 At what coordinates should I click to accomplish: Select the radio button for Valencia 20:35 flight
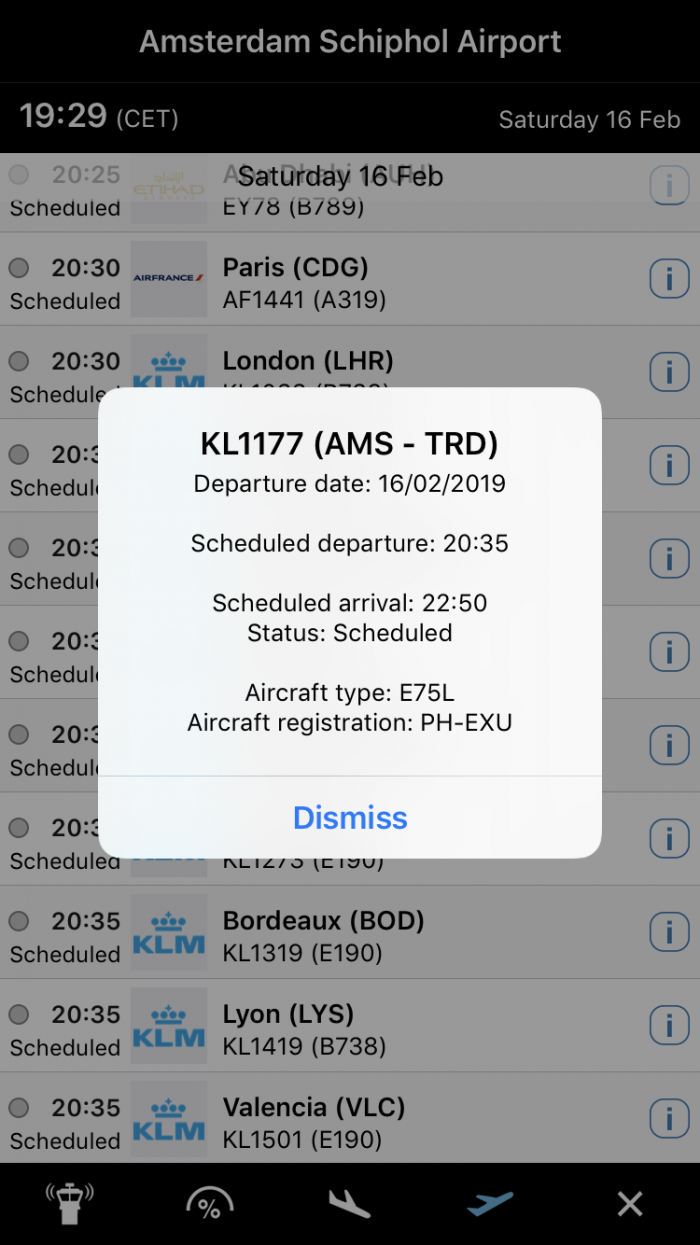click(19, 1108)
